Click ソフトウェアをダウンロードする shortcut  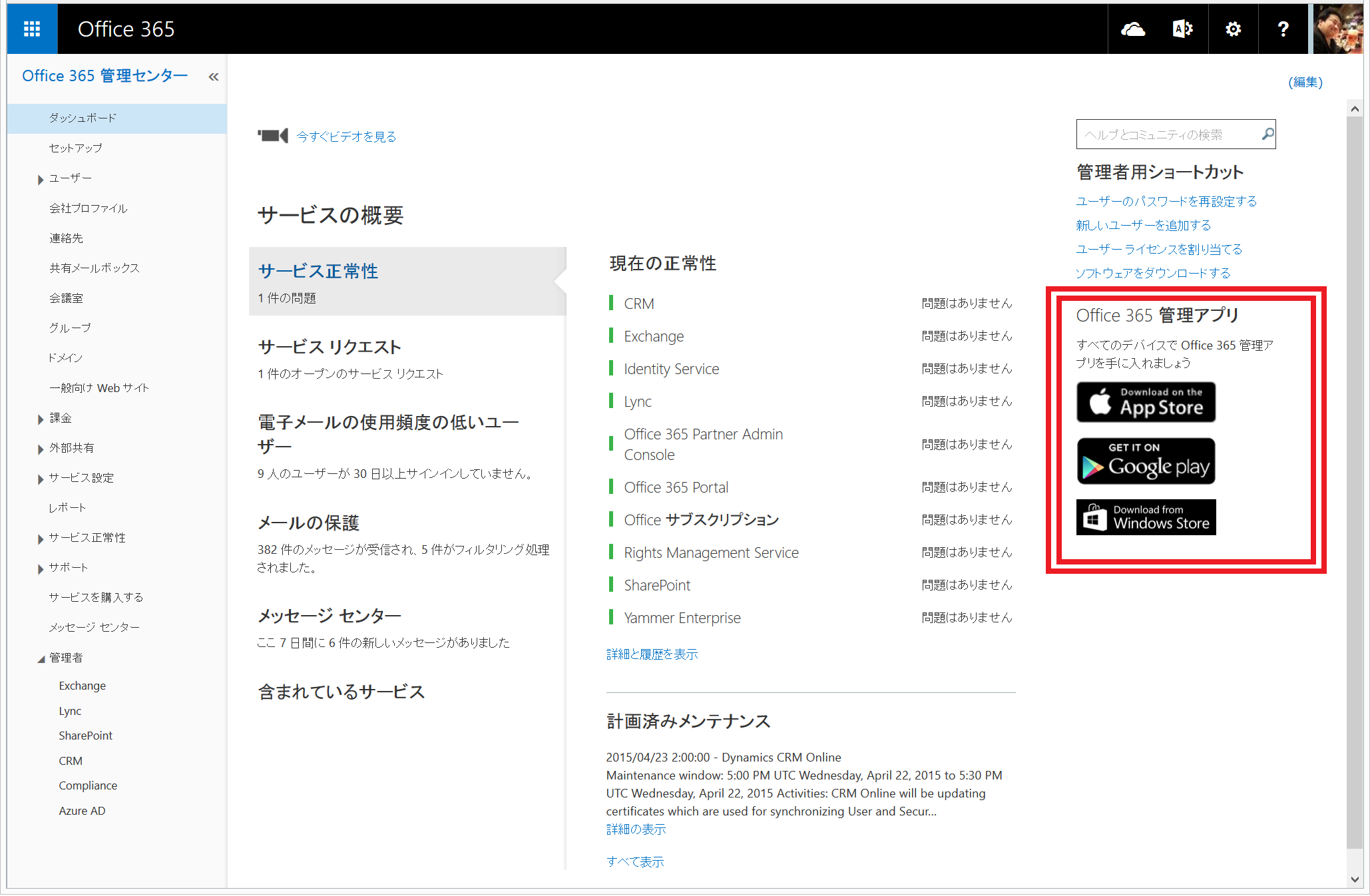tap(1153, 274)
